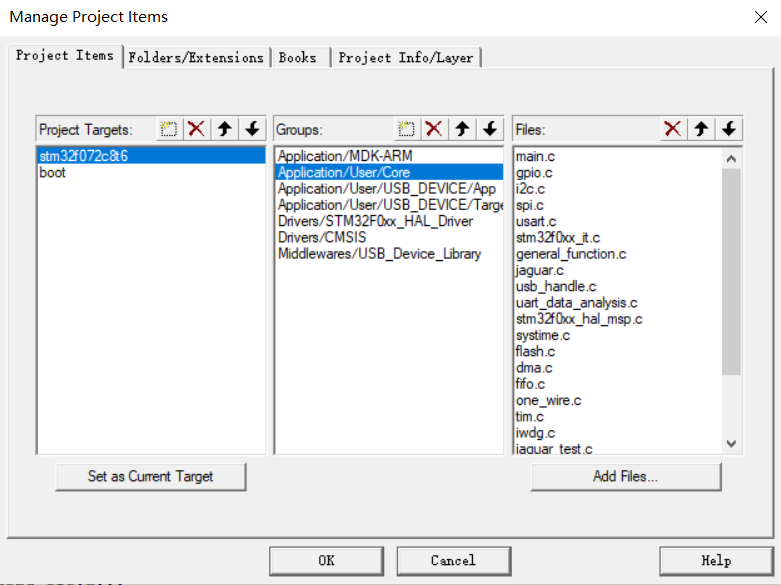Create a new project target

[169, 130]
